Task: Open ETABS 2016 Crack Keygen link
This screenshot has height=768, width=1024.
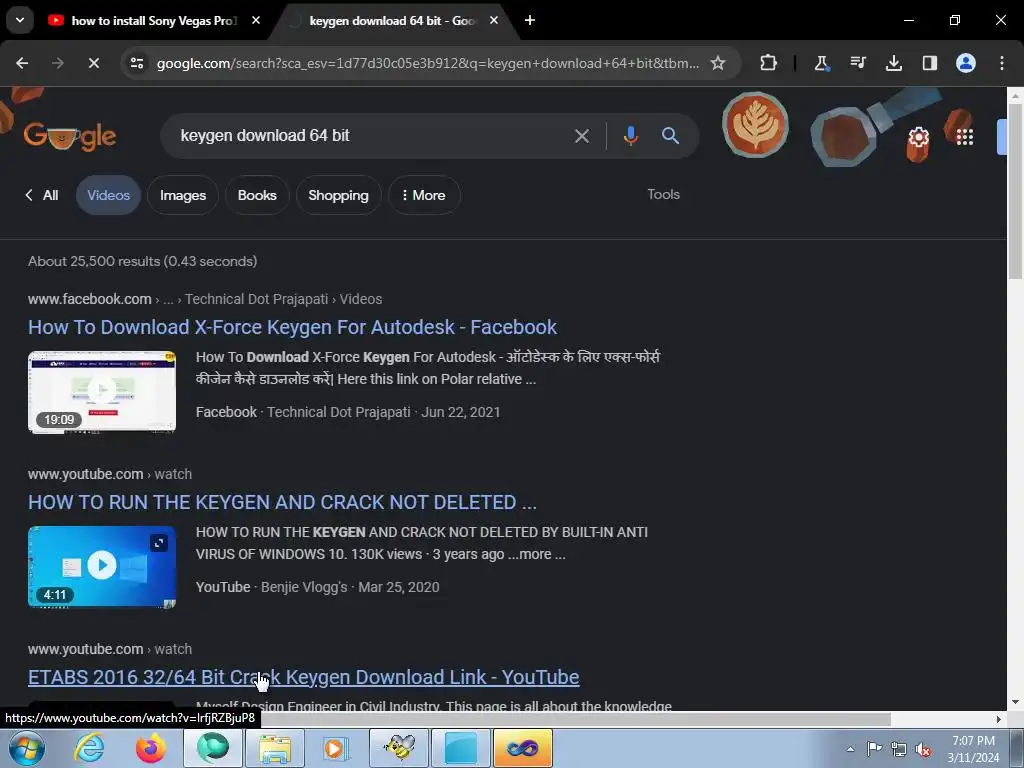Action: point(304,677)
